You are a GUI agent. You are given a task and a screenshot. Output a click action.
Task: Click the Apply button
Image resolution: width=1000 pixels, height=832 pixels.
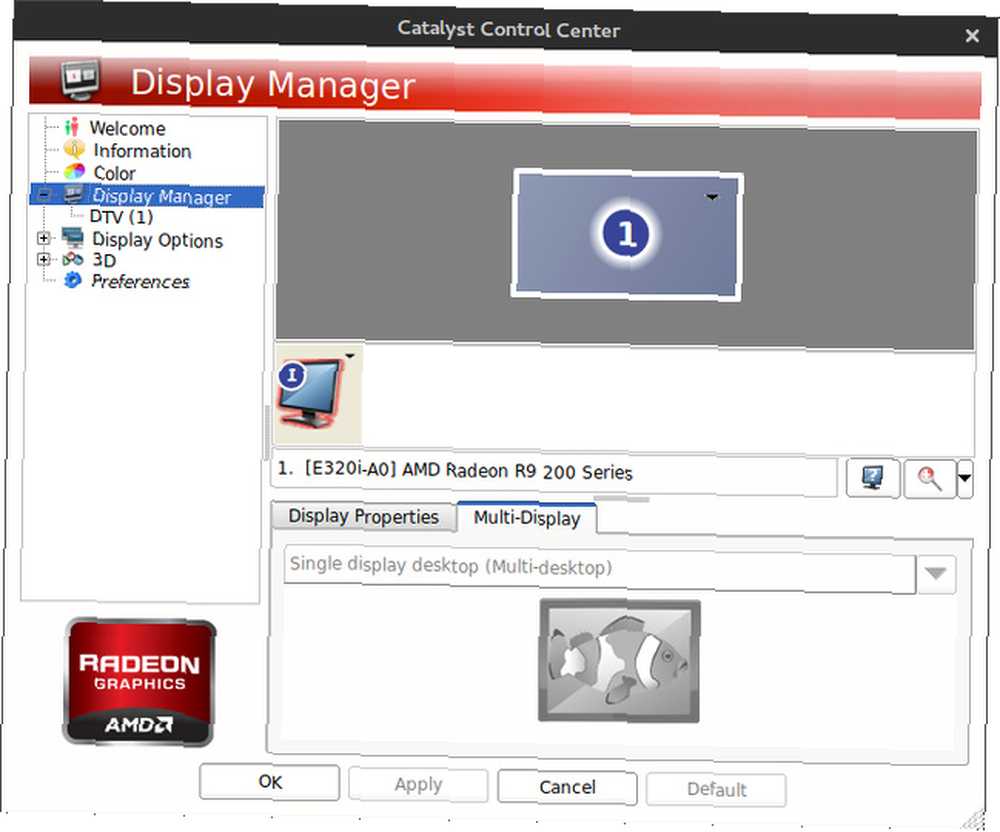(x=418, y=785)
